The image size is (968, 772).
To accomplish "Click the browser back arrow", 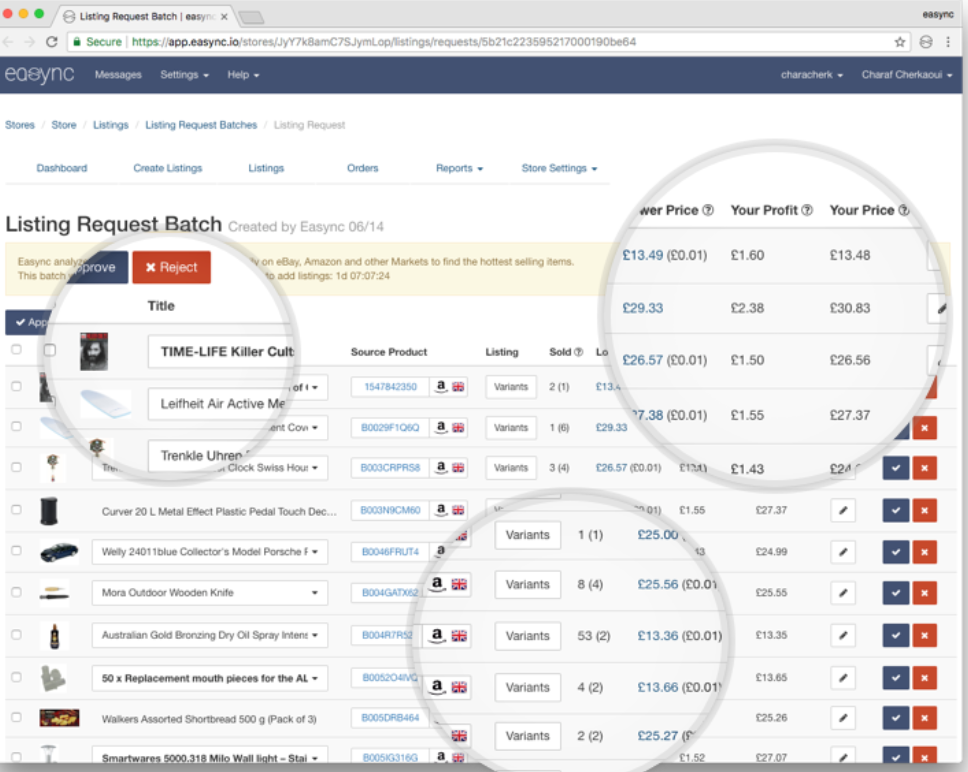I will [x=8, y=42].
